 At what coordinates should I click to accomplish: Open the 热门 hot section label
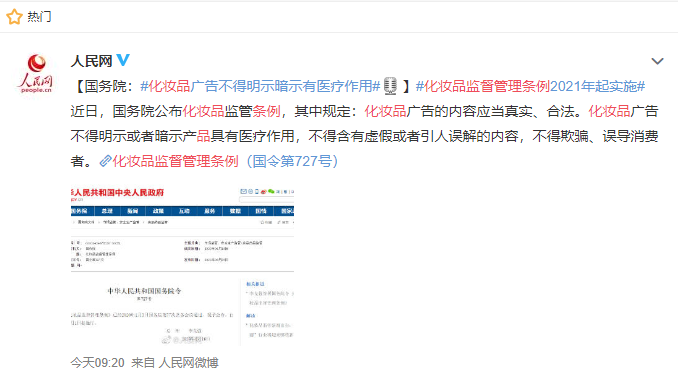39,17
